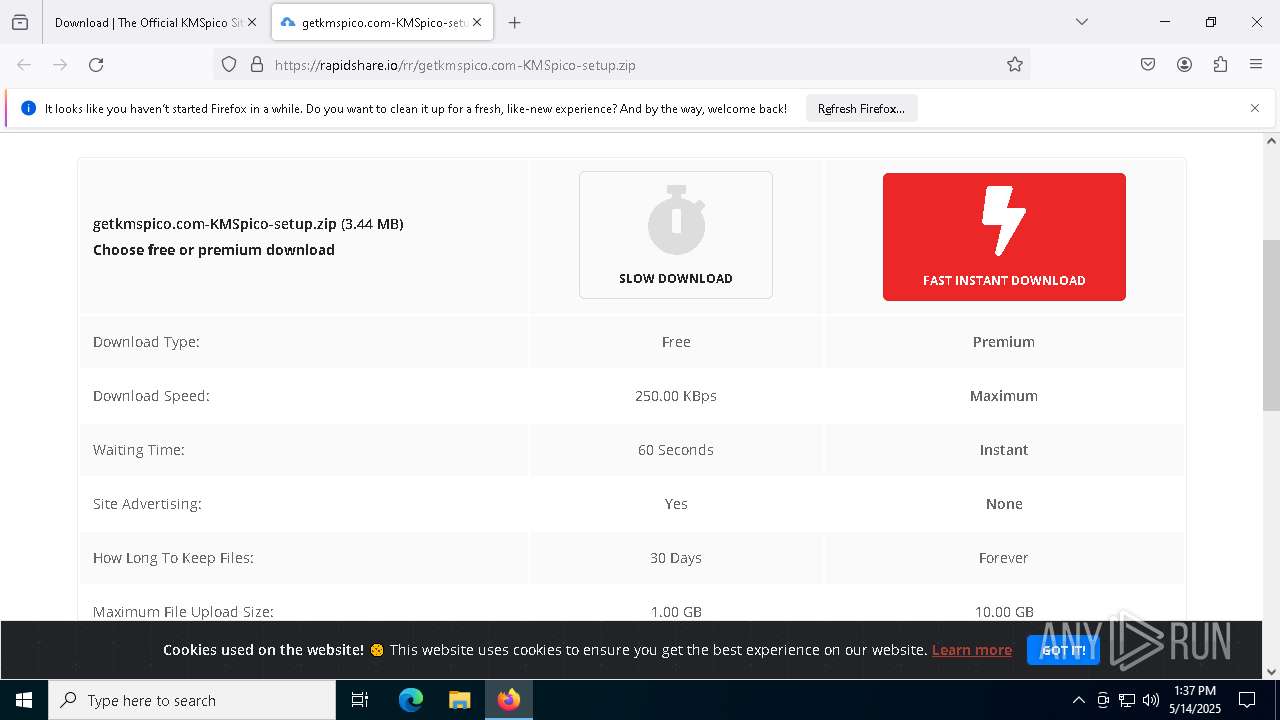Image resolution: width=1280 pixels, height=720 pixels.
Task: Close the Official KMSpico Site tab
Action: tap(252, 22)
